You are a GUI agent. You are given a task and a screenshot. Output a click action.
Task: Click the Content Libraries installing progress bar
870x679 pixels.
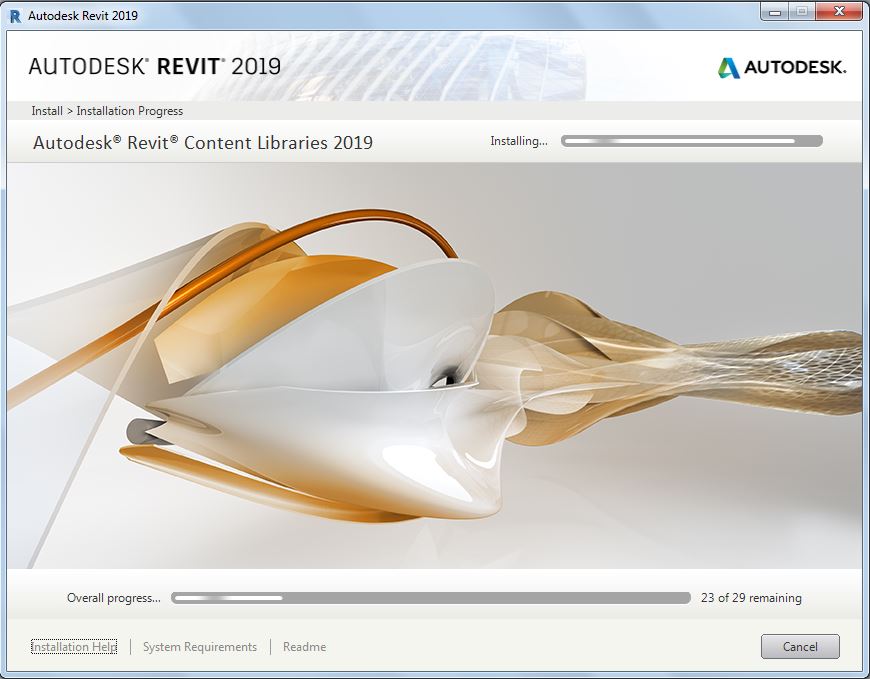(691, 141)
